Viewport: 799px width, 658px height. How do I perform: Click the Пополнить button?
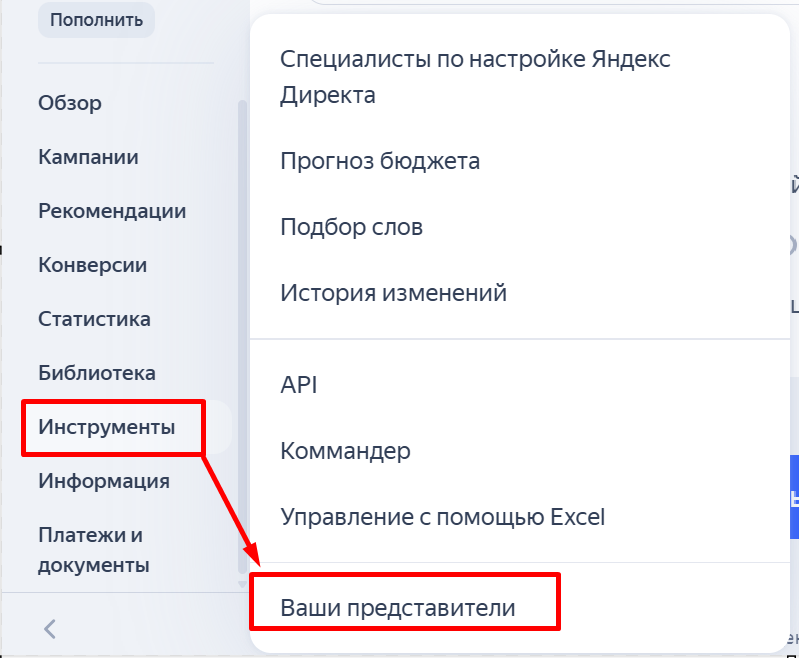pos(96,19)
